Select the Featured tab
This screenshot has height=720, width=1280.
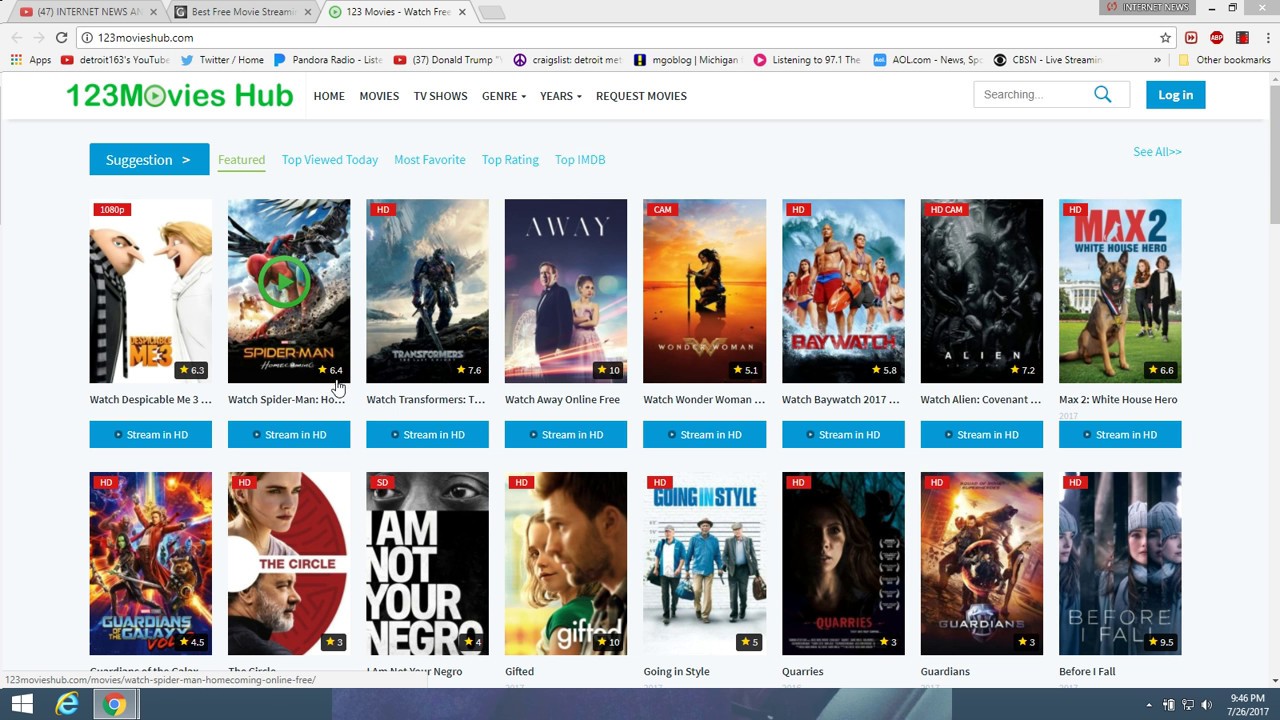click(241, 160)
